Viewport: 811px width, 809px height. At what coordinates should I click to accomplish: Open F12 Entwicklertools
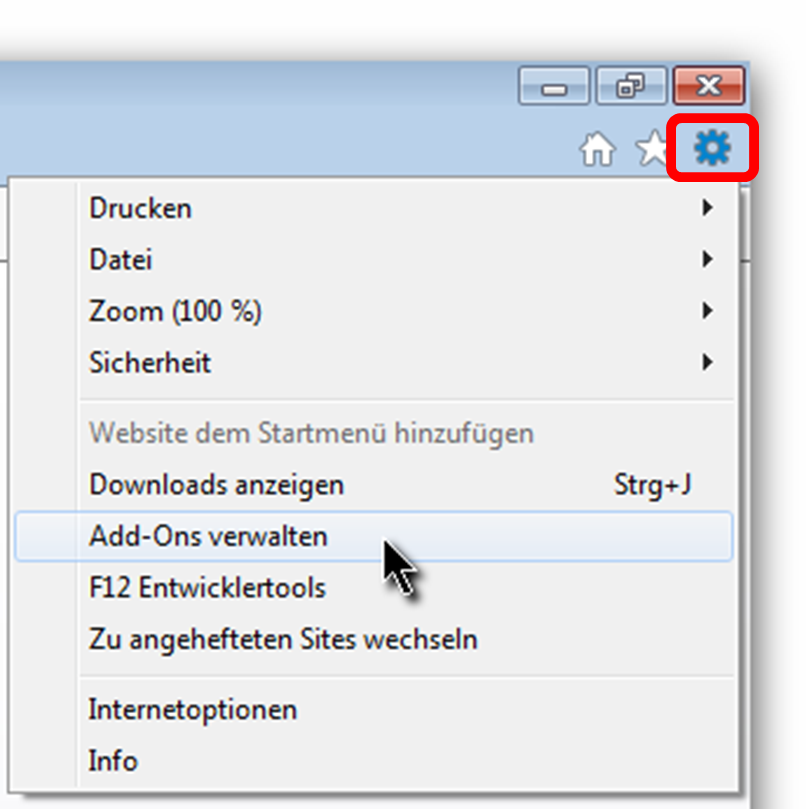point(373,588)
